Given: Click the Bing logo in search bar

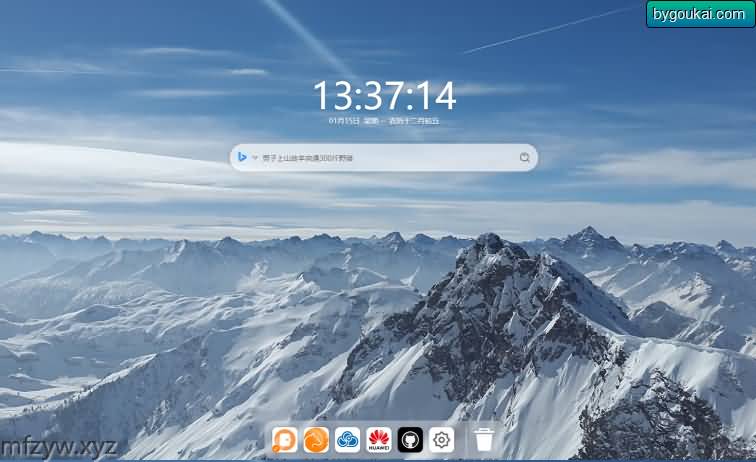Looking at the screenshot, I should tap(242, 157).
